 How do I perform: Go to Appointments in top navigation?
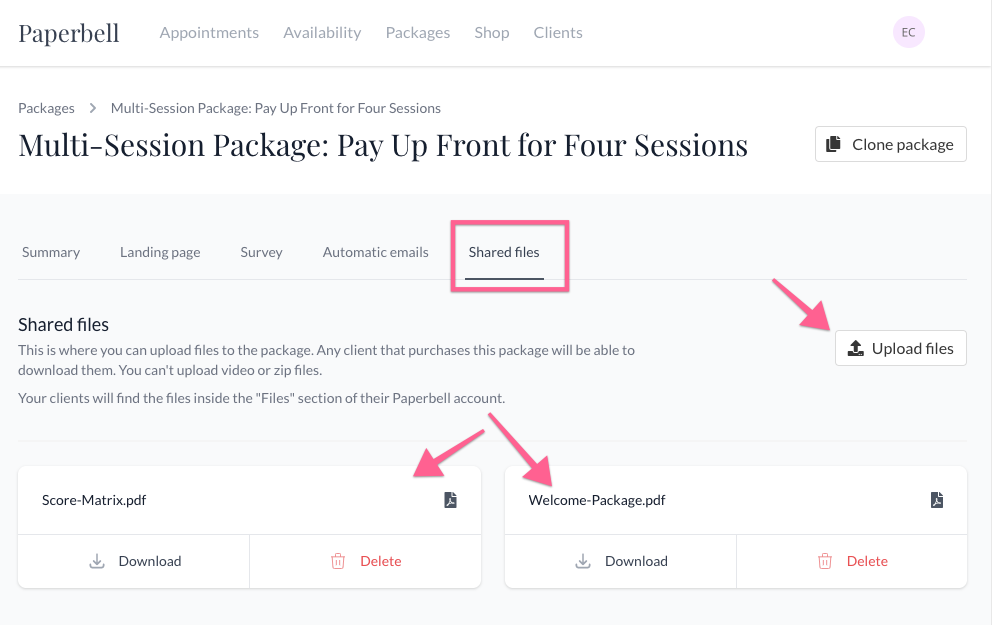[209, 33]
